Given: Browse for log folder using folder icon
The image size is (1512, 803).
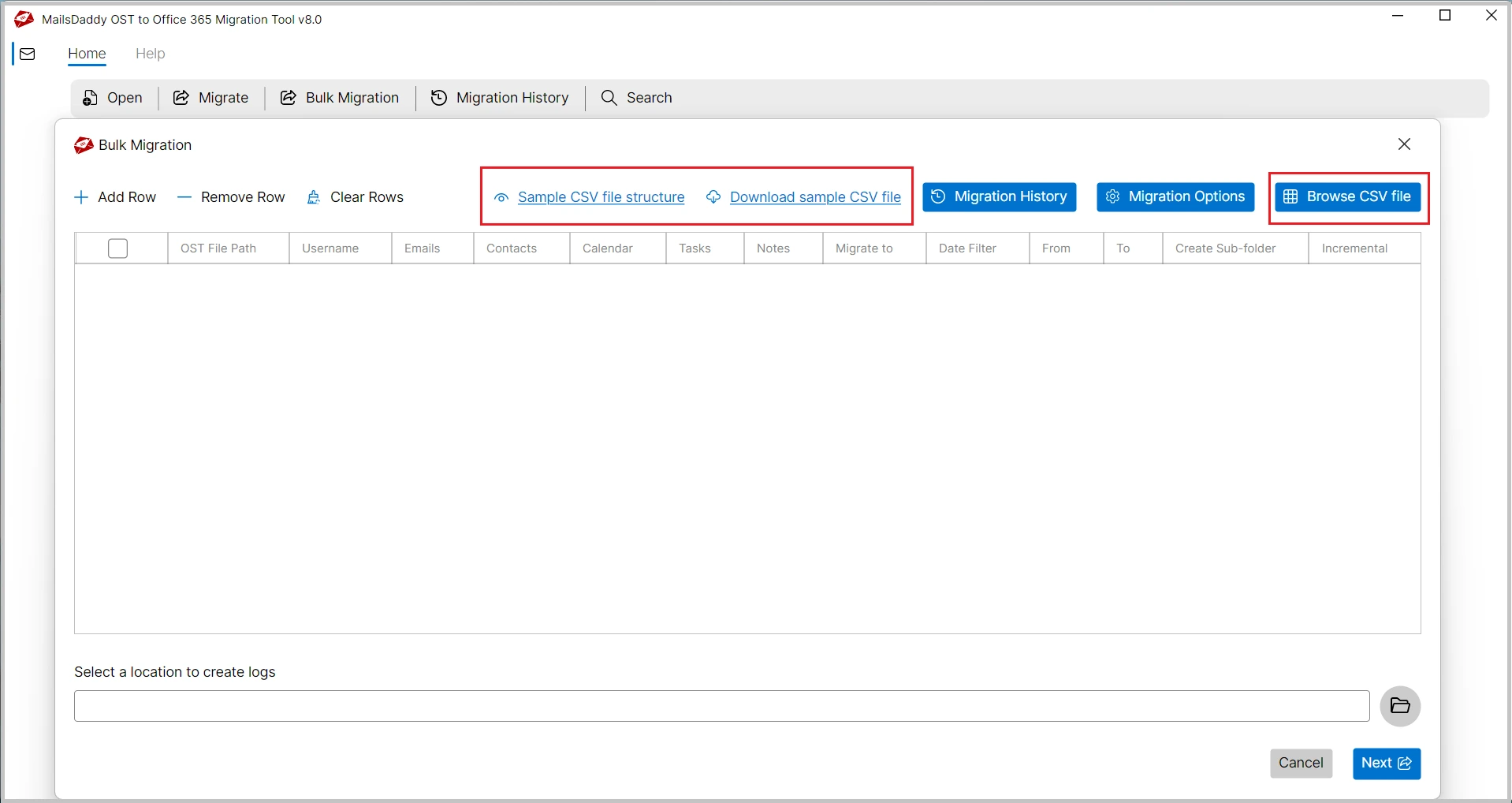Looking at the screenshot, I should pyautogui.click(x=1400, y=706).
